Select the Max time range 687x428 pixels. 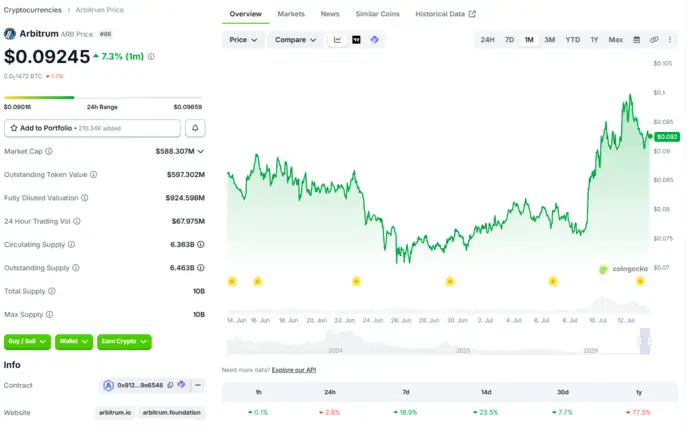tap(616, 40)
